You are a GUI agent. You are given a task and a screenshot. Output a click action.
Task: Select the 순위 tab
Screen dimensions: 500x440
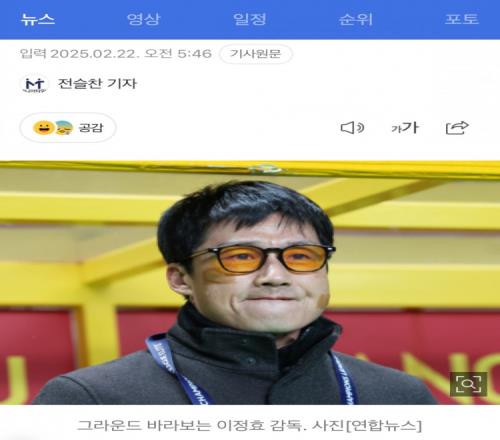tap(356, 19)
